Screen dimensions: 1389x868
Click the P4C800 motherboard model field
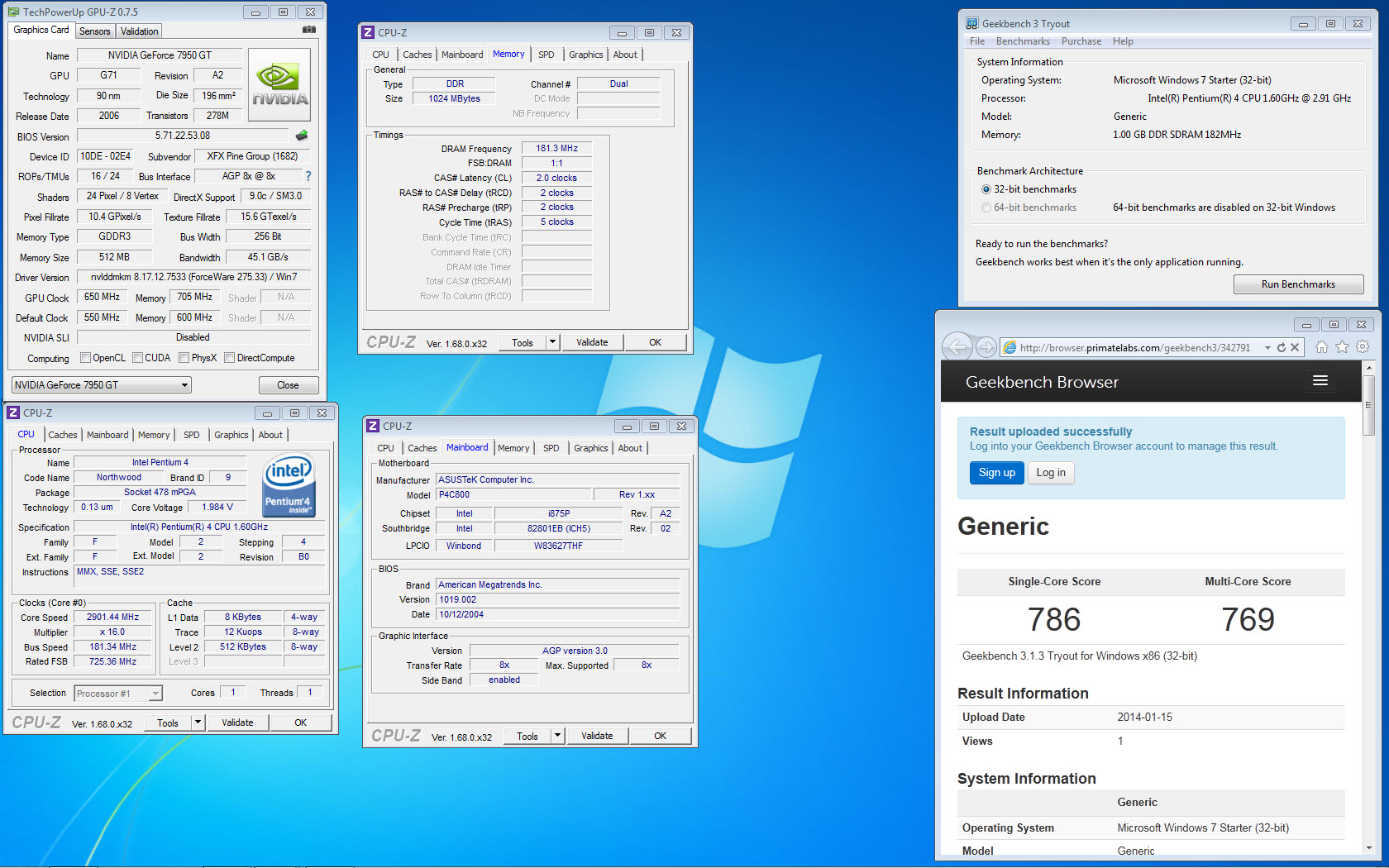[x=513, y=495]
